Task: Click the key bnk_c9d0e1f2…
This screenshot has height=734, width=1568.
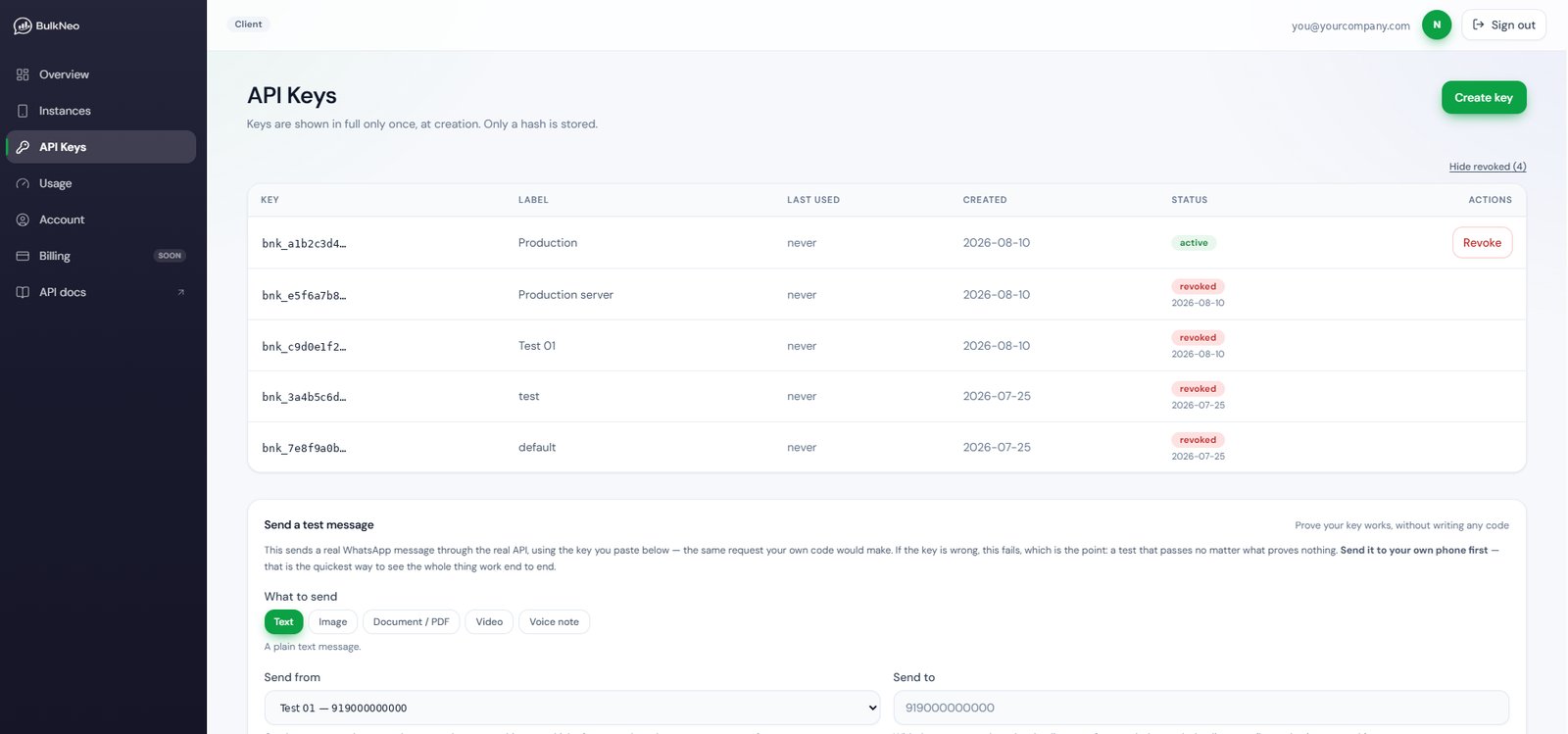Action: 304,346
